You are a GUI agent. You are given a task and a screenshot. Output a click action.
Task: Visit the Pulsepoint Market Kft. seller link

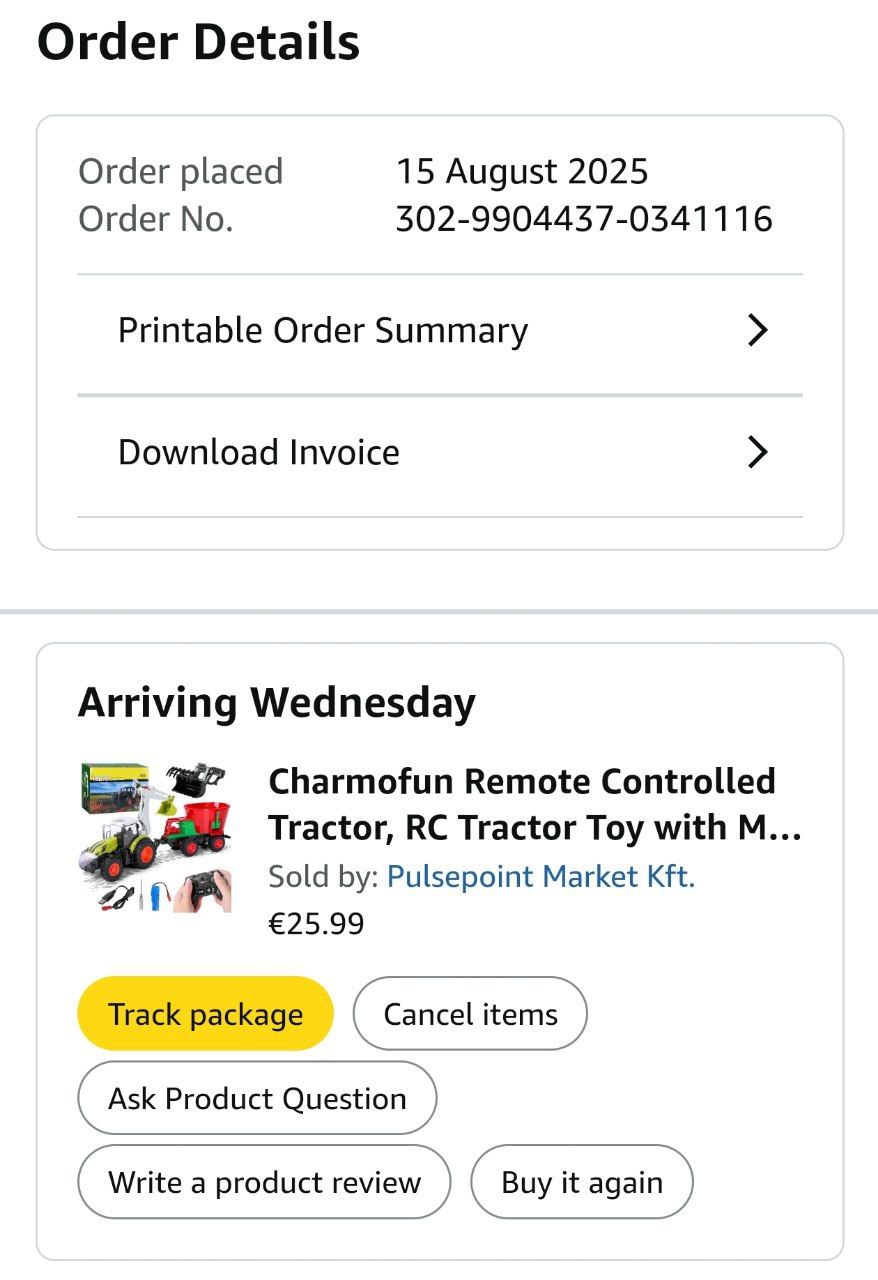click(x=540, y=877)
